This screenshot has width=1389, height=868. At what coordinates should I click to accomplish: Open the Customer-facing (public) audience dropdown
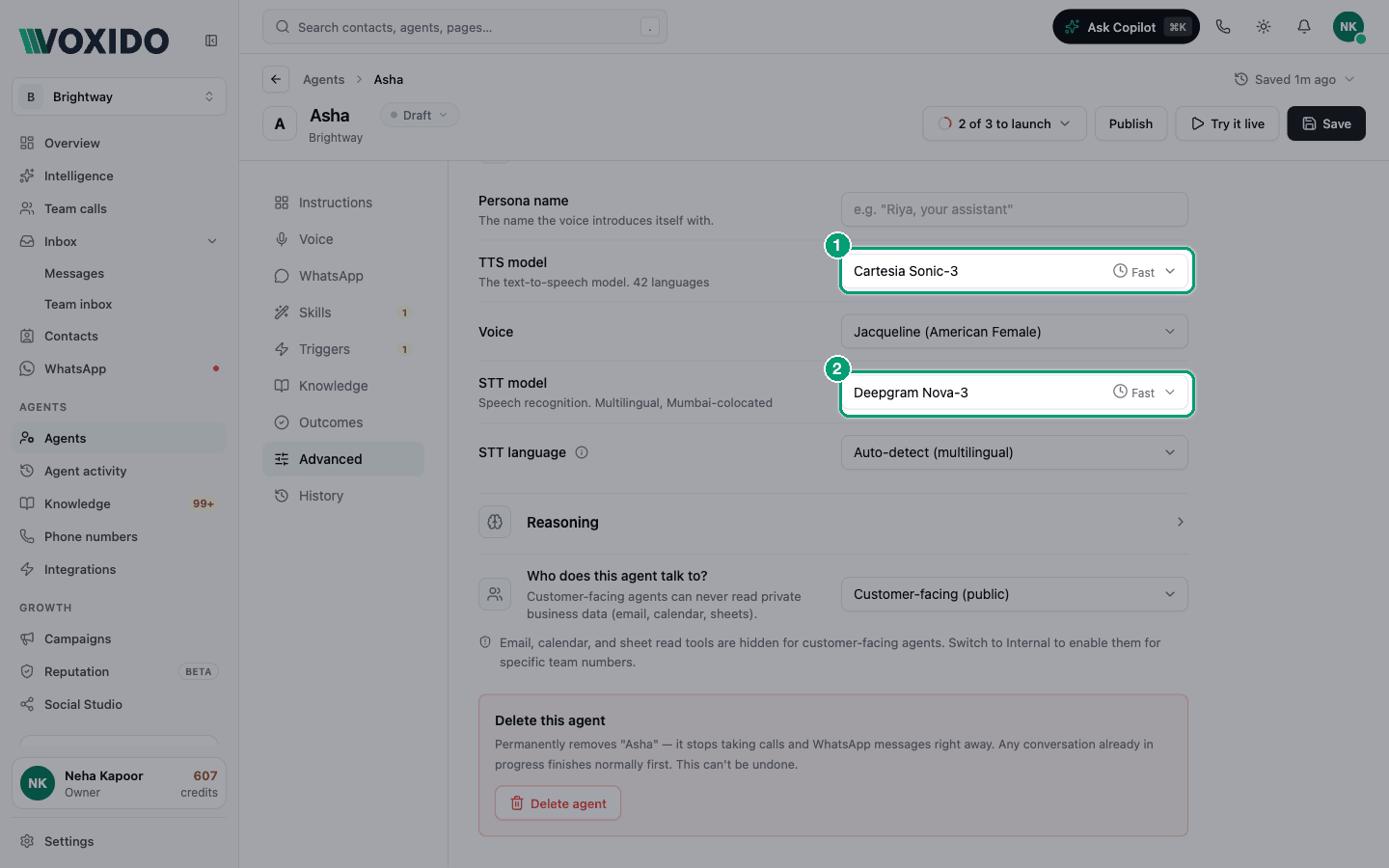pyautogui.click(x=1015, y=594)
